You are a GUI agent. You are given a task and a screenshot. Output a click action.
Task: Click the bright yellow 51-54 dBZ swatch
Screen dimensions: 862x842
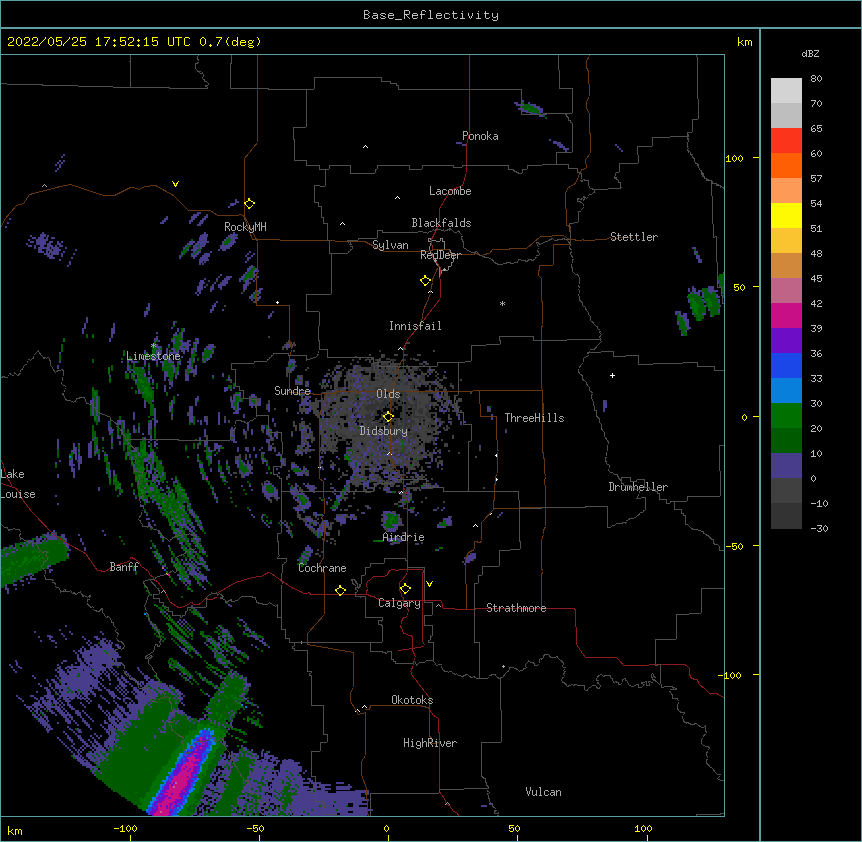(786, 215)
